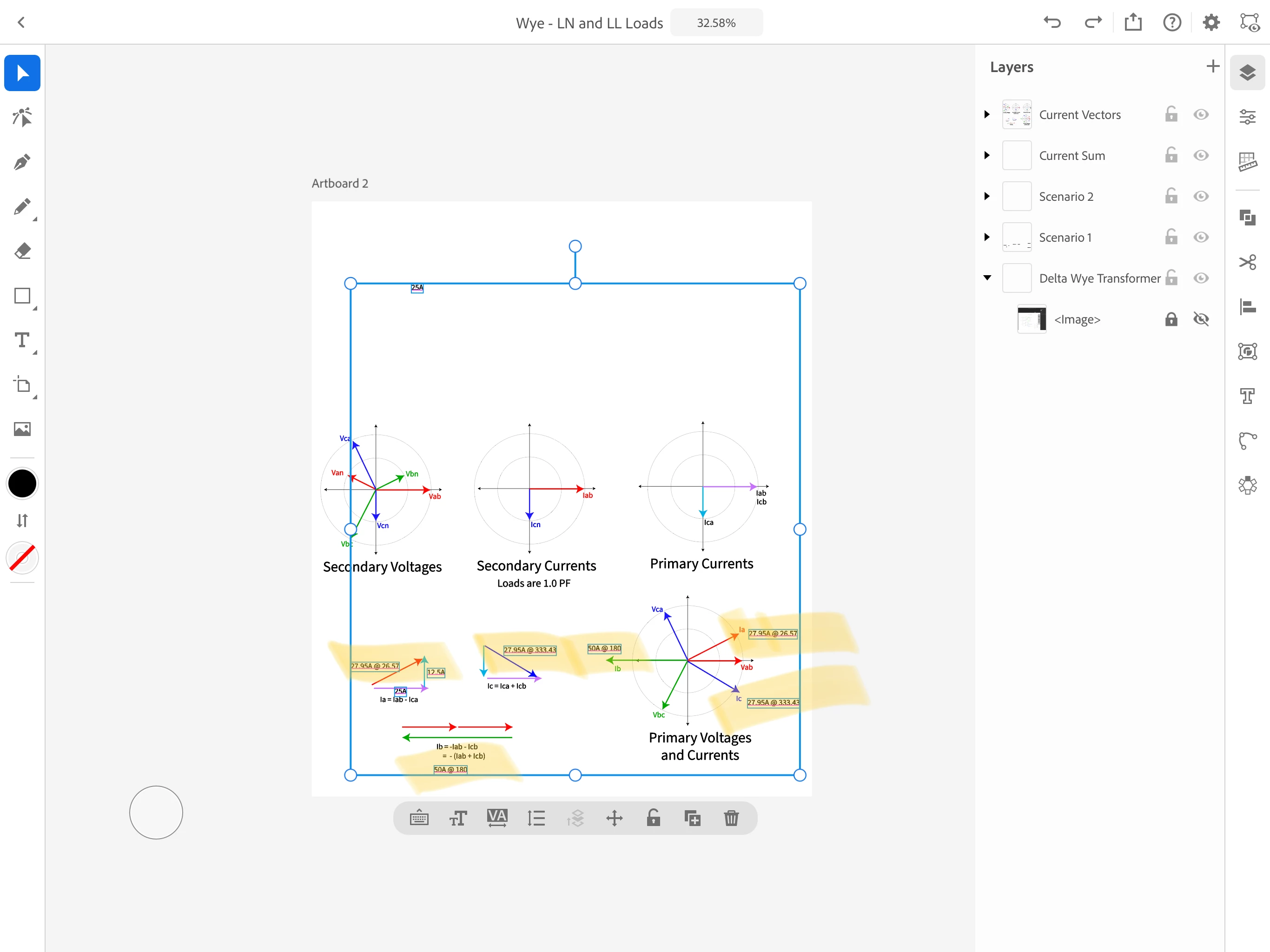Lock the Scenario 2 layer
This screenshot has height=952, width=1270.
coord(1171,196)
